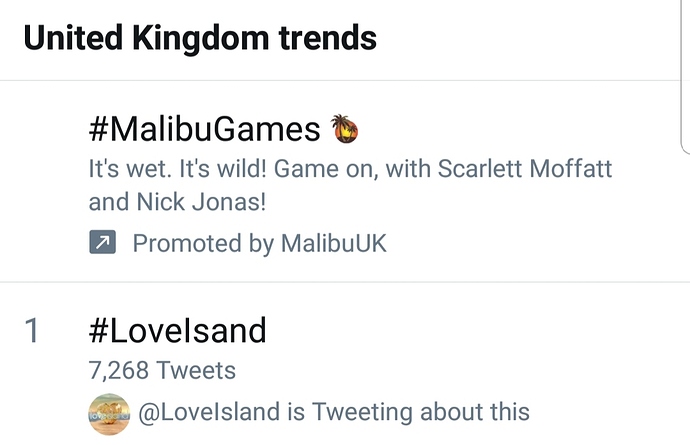Click the promoted arrow icon
The height and width of the screenshot is (445, 690).
(x=103, y=242)
